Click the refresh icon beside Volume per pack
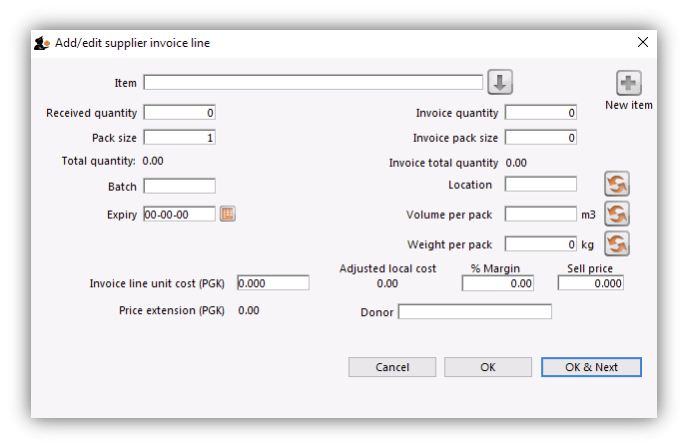Image resolution: width=688 pixels, height=448 pixels. tap(617, 214)
